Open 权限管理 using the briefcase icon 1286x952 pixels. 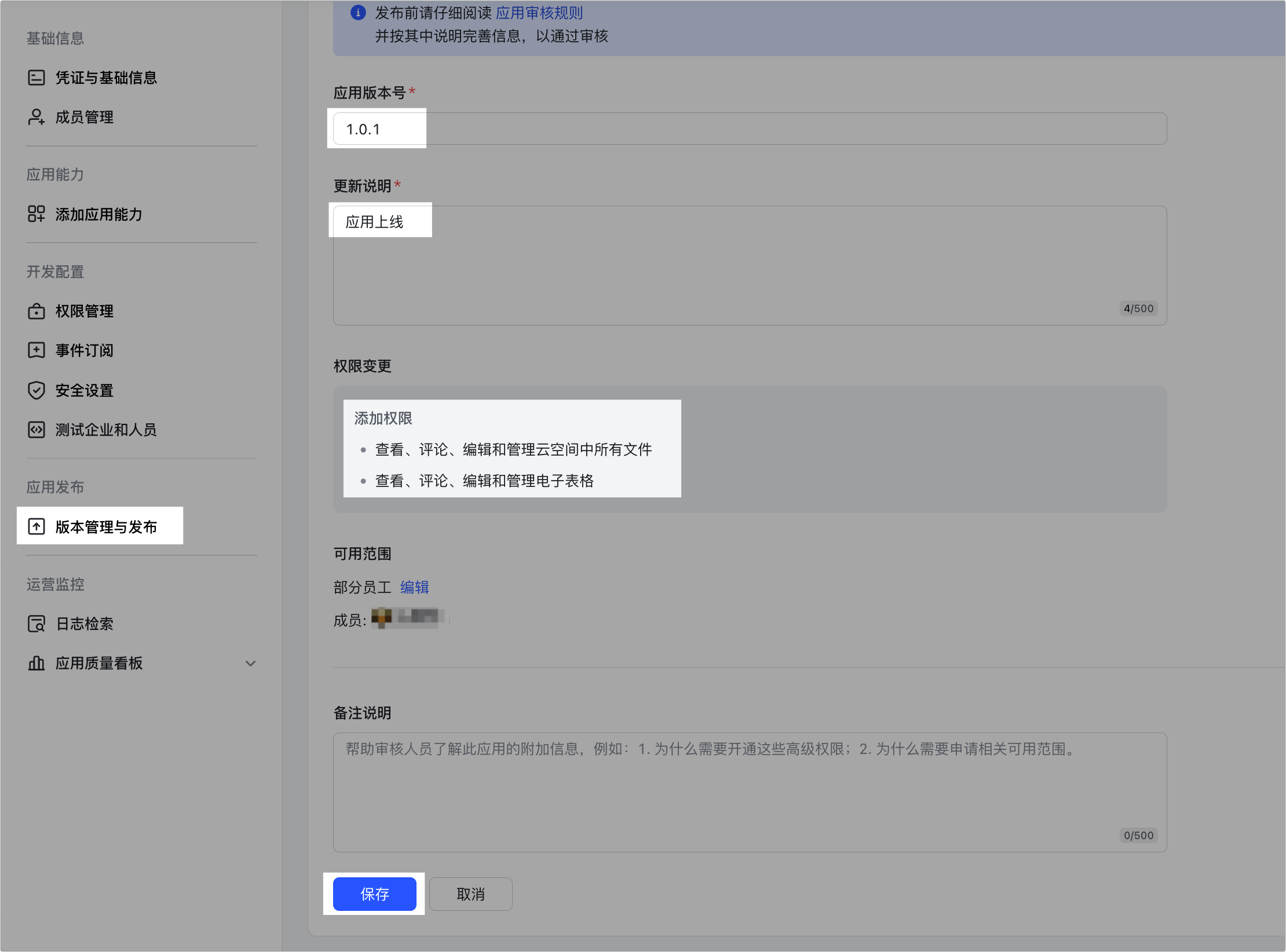36,311
